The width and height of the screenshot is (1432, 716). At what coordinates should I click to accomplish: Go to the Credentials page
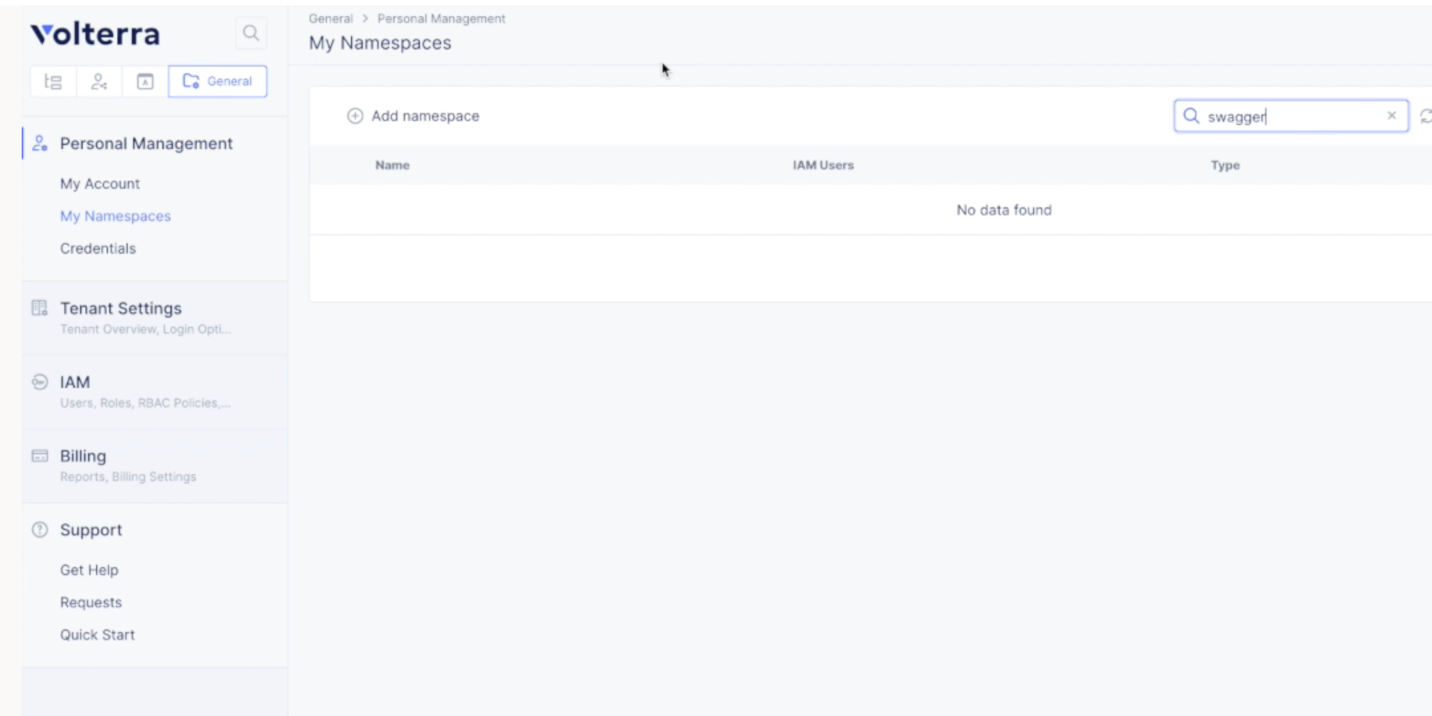click(98, 248)
